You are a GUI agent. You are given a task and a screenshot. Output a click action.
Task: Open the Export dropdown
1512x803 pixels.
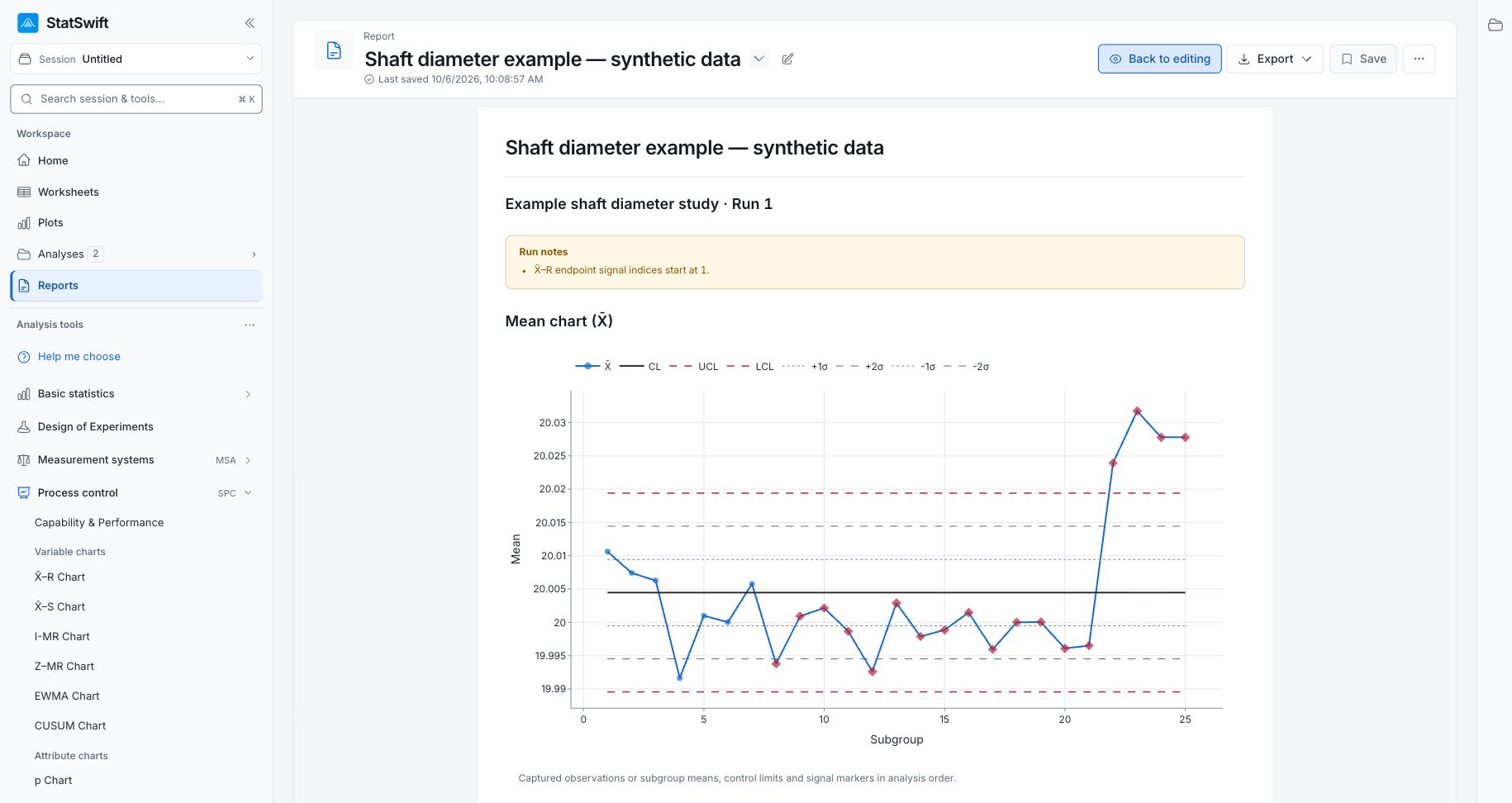(x=1275, y=59)
